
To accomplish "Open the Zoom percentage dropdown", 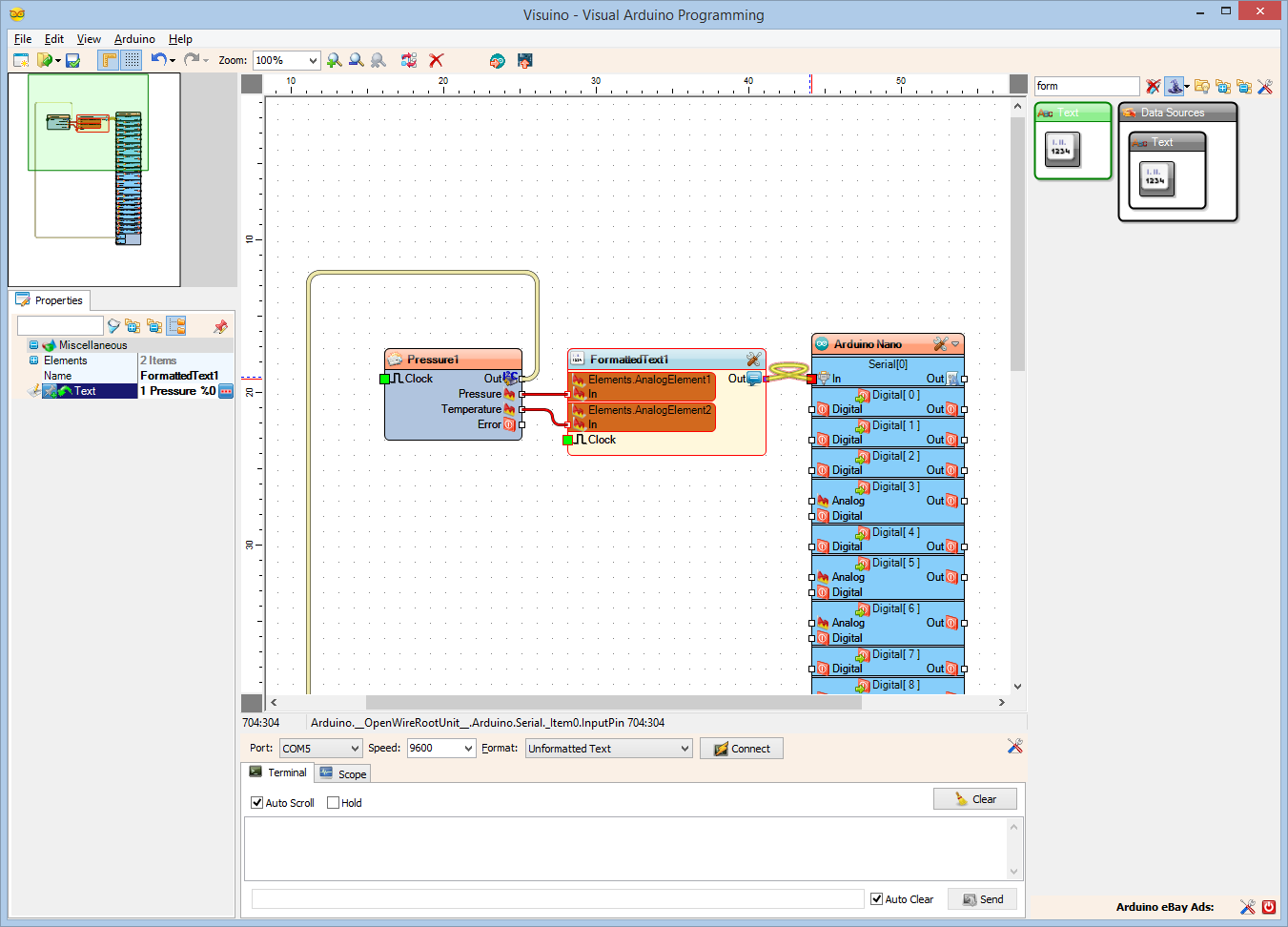I will coord(313,60).
